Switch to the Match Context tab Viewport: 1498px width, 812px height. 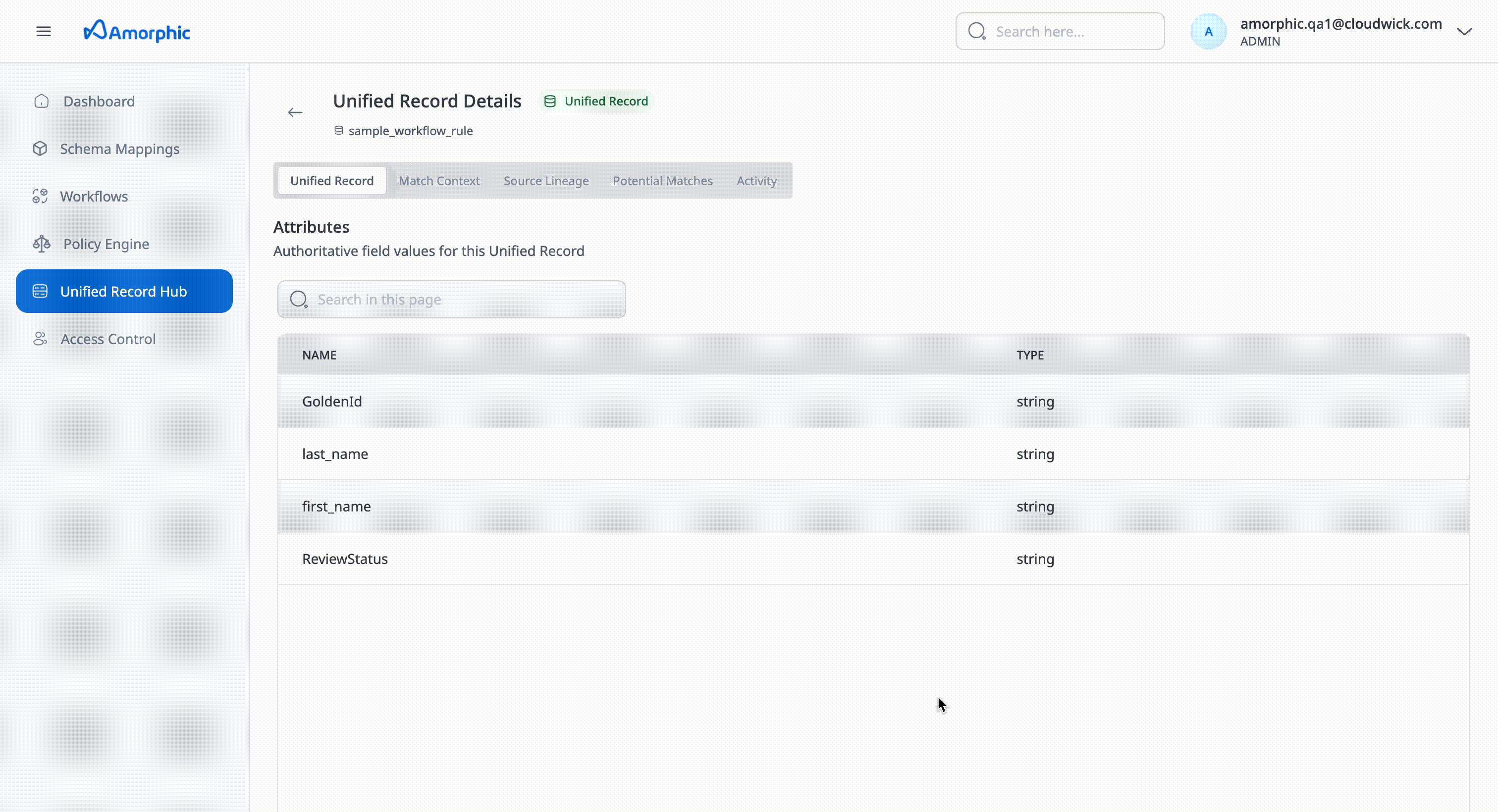pos(439,180)
